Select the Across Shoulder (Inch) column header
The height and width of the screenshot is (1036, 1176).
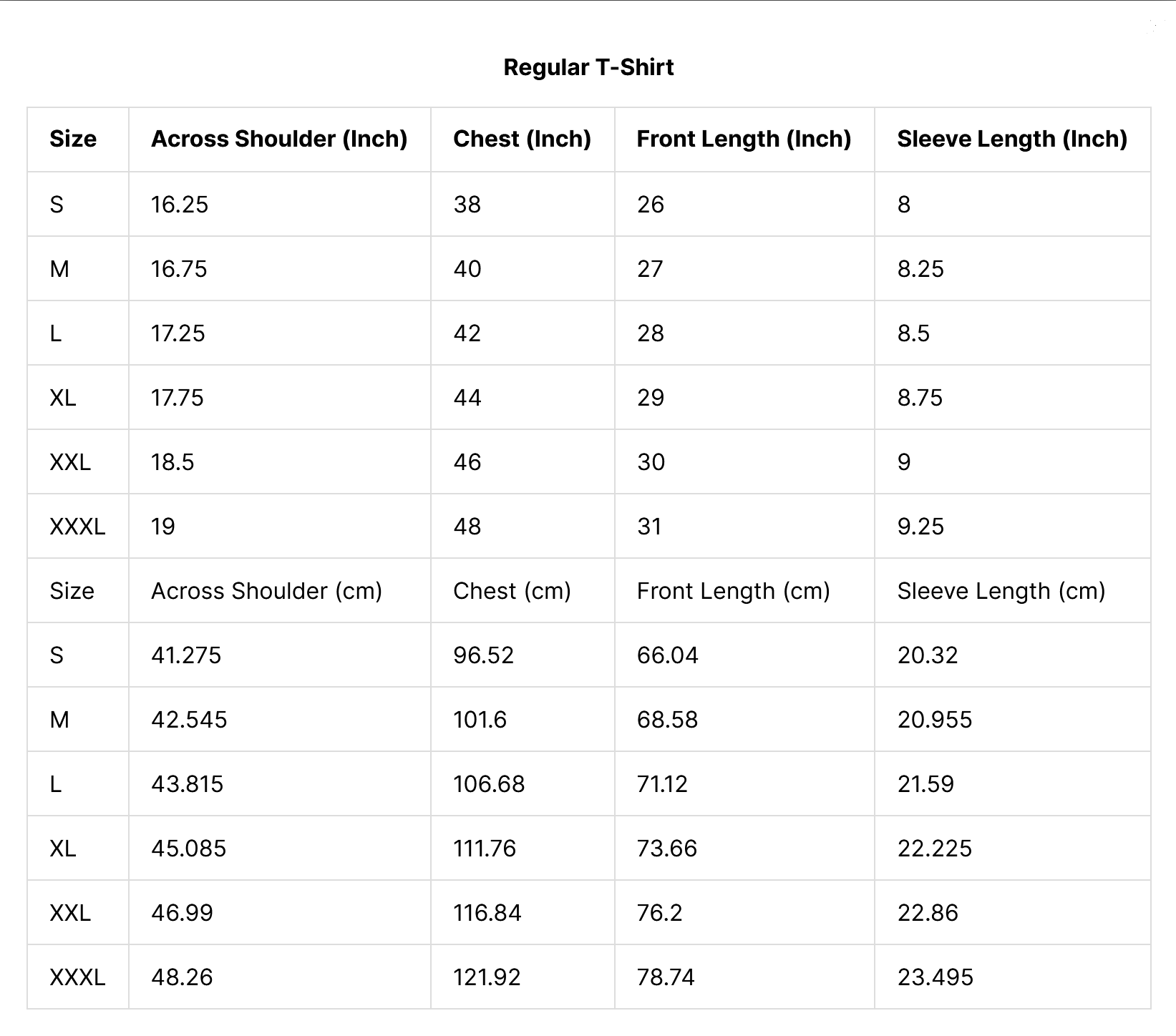click(x=279, y=139)
